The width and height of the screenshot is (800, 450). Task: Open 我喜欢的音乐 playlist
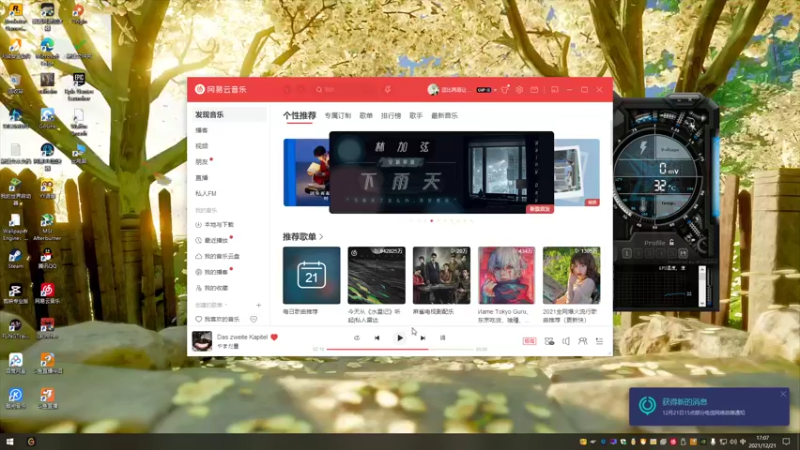pyautogui.click(x=217, y=319)
